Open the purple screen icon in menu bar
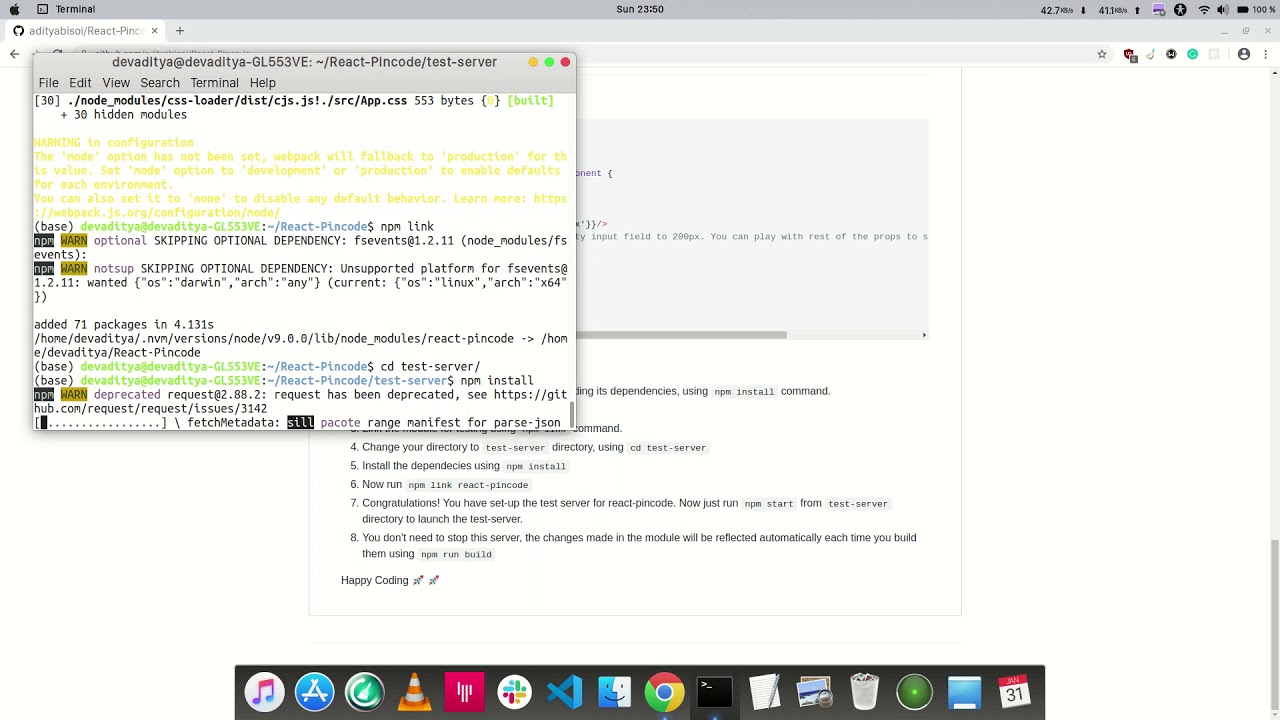Screen dimensions: 1280x720 pyautogui.click(x=1158, y=10)
